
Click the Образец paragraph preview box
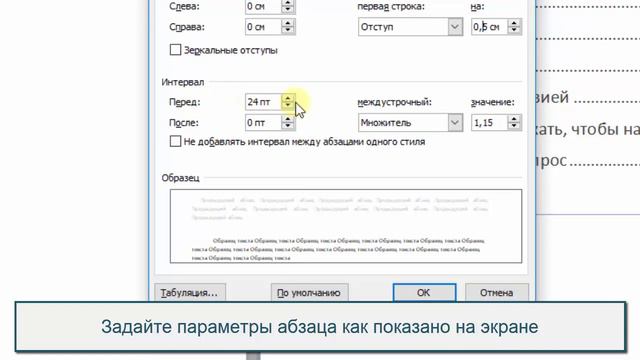click(x=346, y=226)
